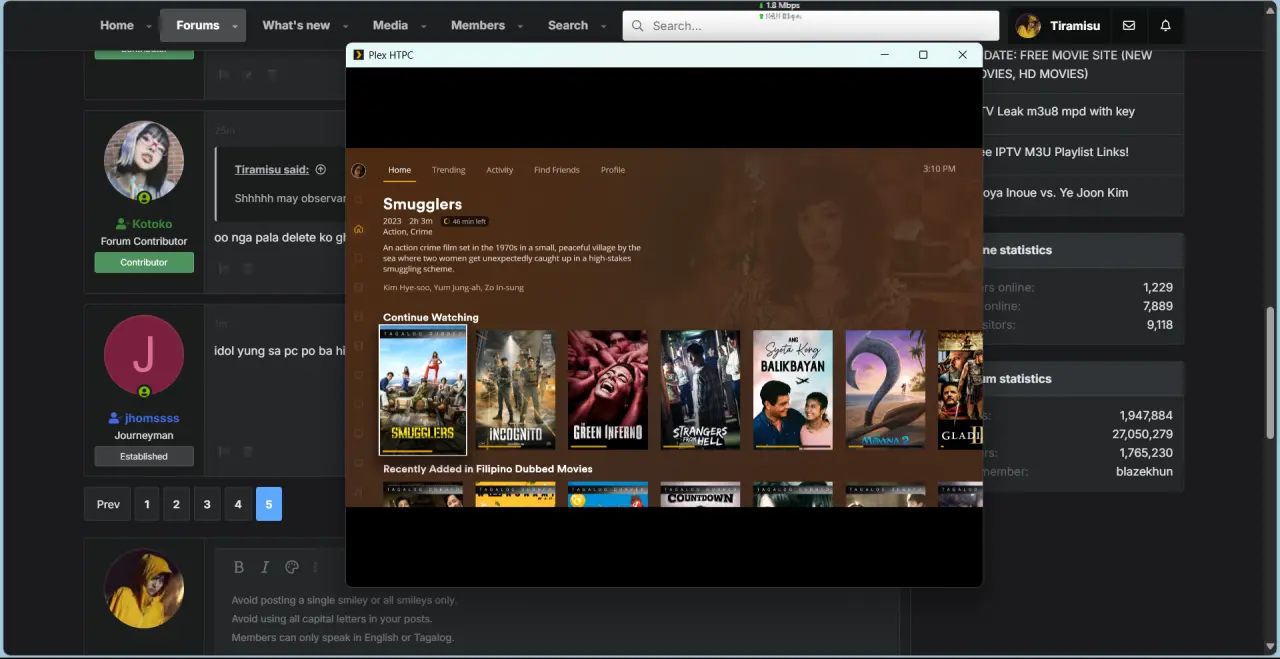Go to page 1 of thread

tap(146, 504)
